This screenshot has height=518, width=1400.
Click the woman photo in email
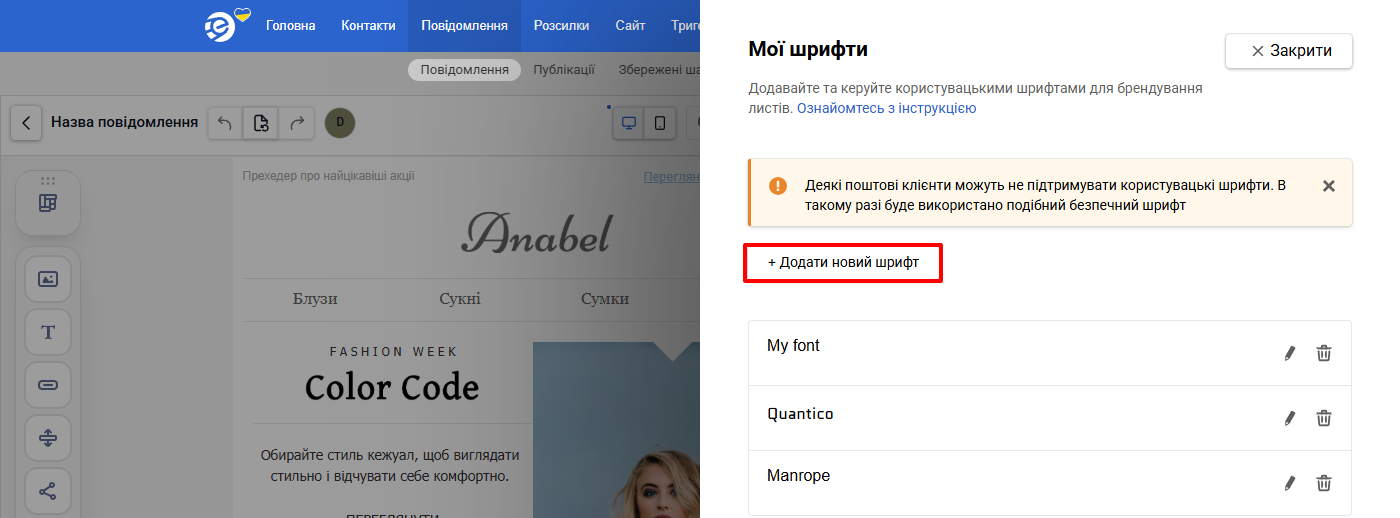(x=616, y=430)
